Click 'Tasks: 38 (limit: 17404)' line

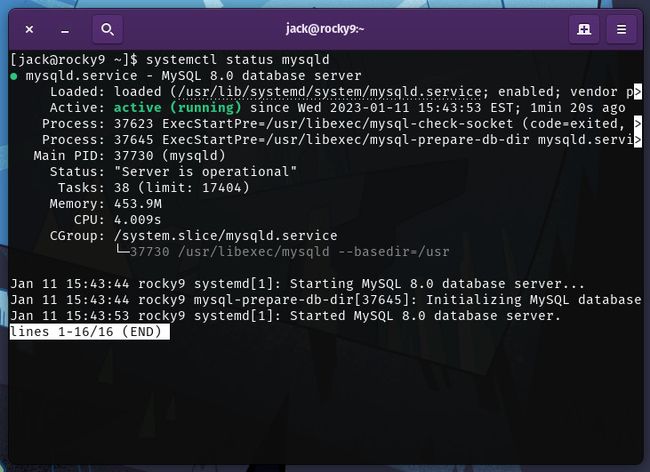pyautogui.click(x=153, y=188)
